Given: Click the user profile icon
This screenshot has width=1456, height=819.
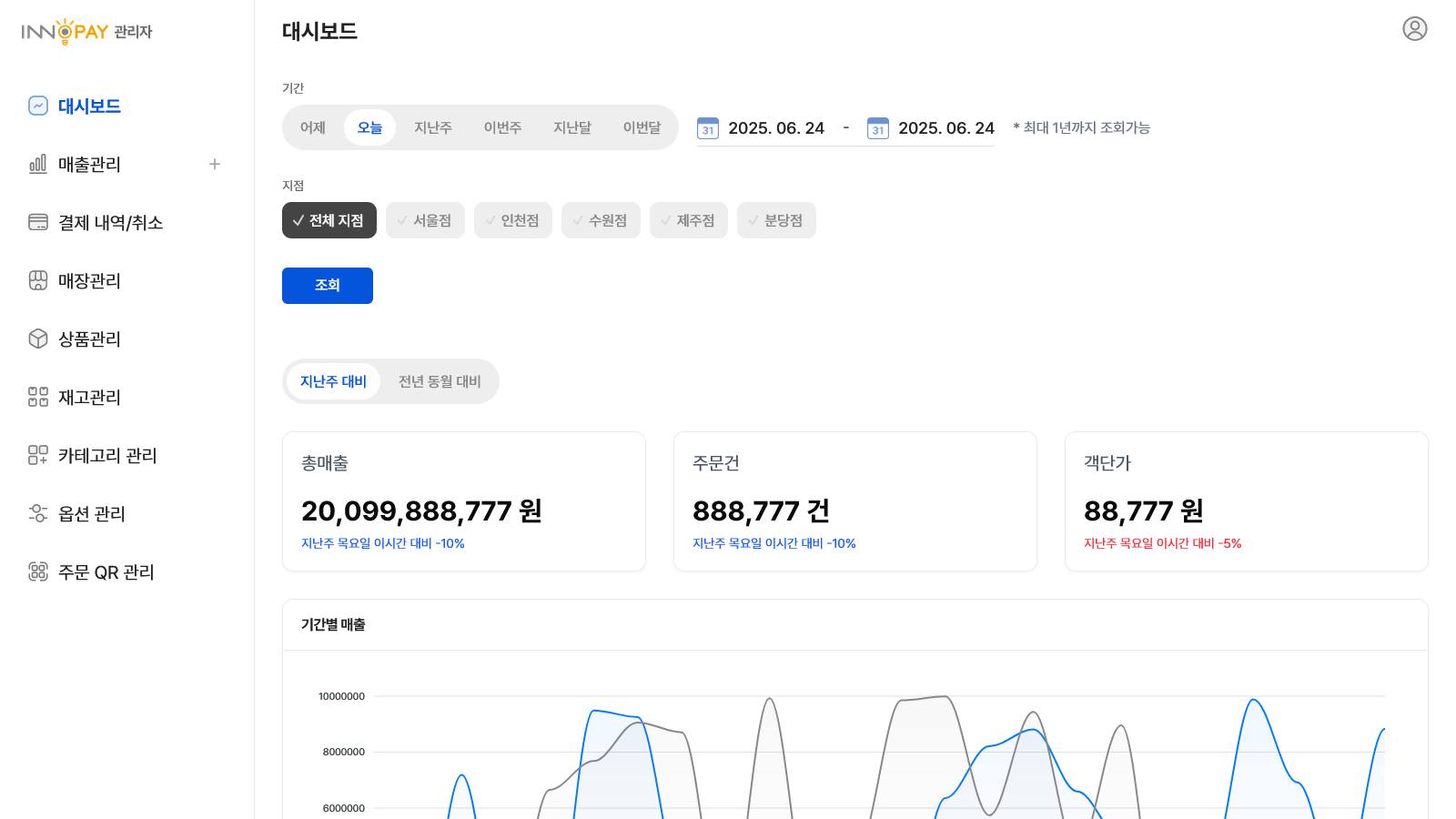Looking at the screenshot, I should [1414, 29].
